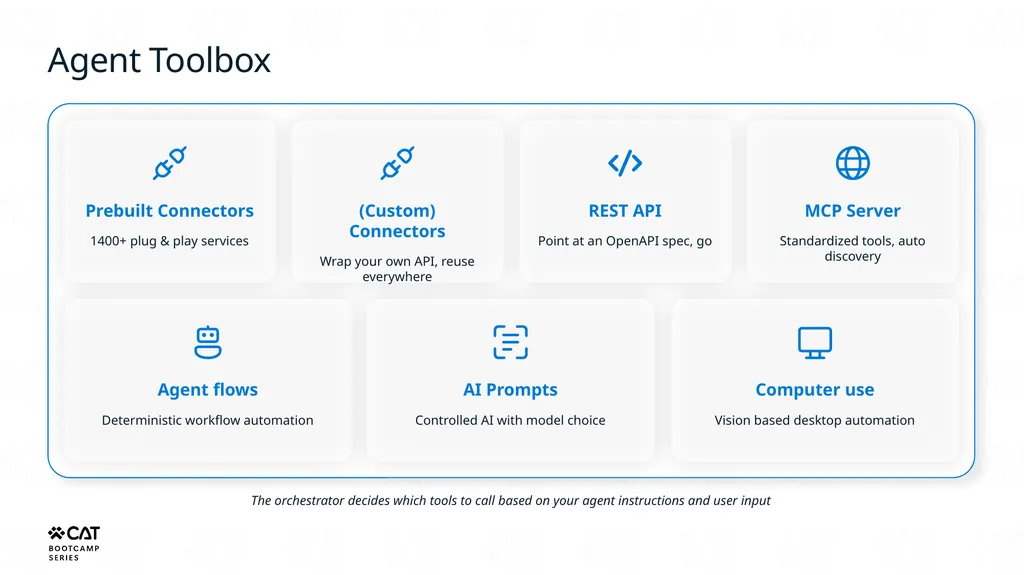Select the MCP Server heading

point(852,210)
